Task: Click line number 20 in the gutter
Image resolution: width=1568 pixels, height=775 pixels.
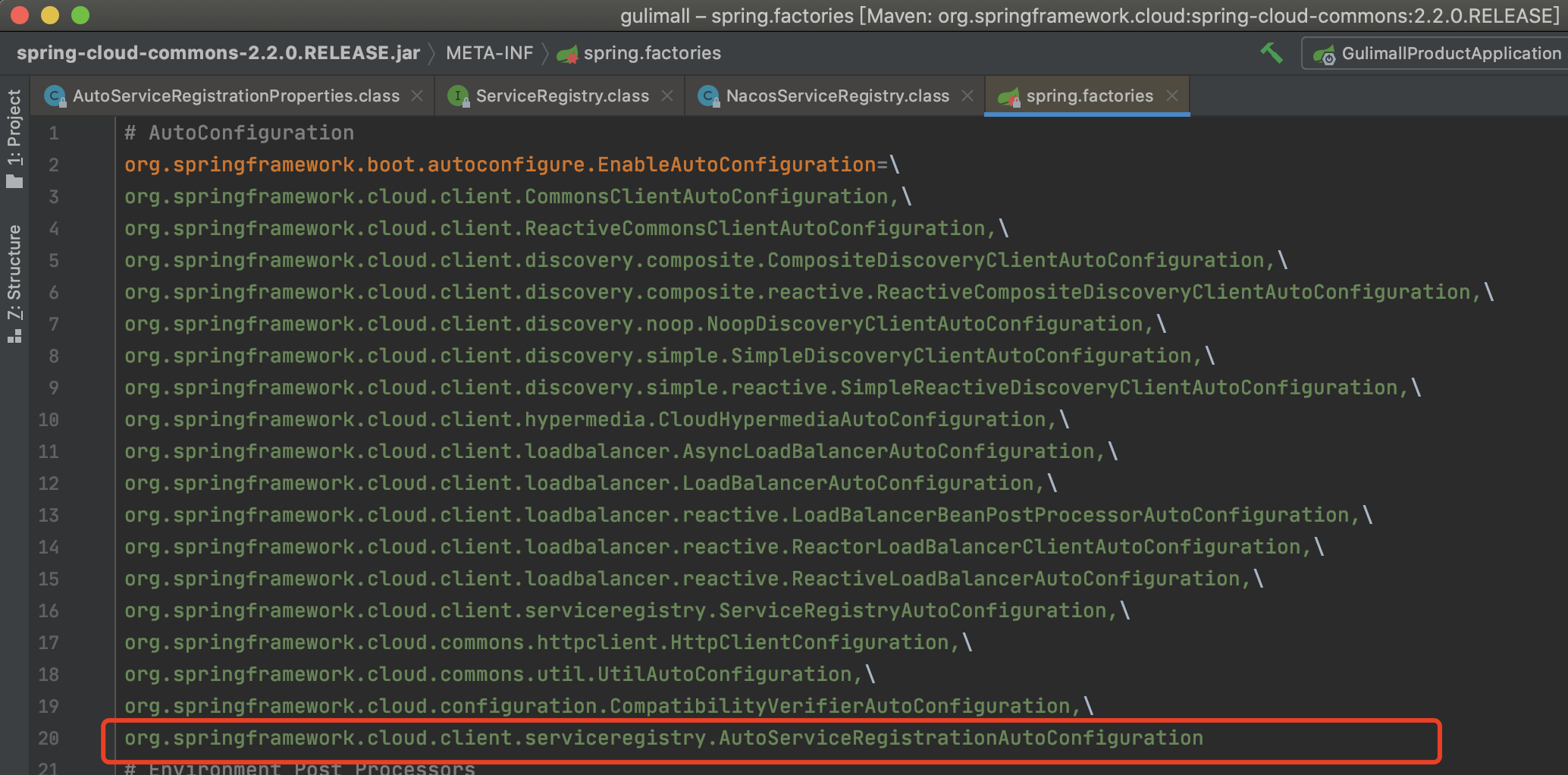Action: tap(49, 739)
